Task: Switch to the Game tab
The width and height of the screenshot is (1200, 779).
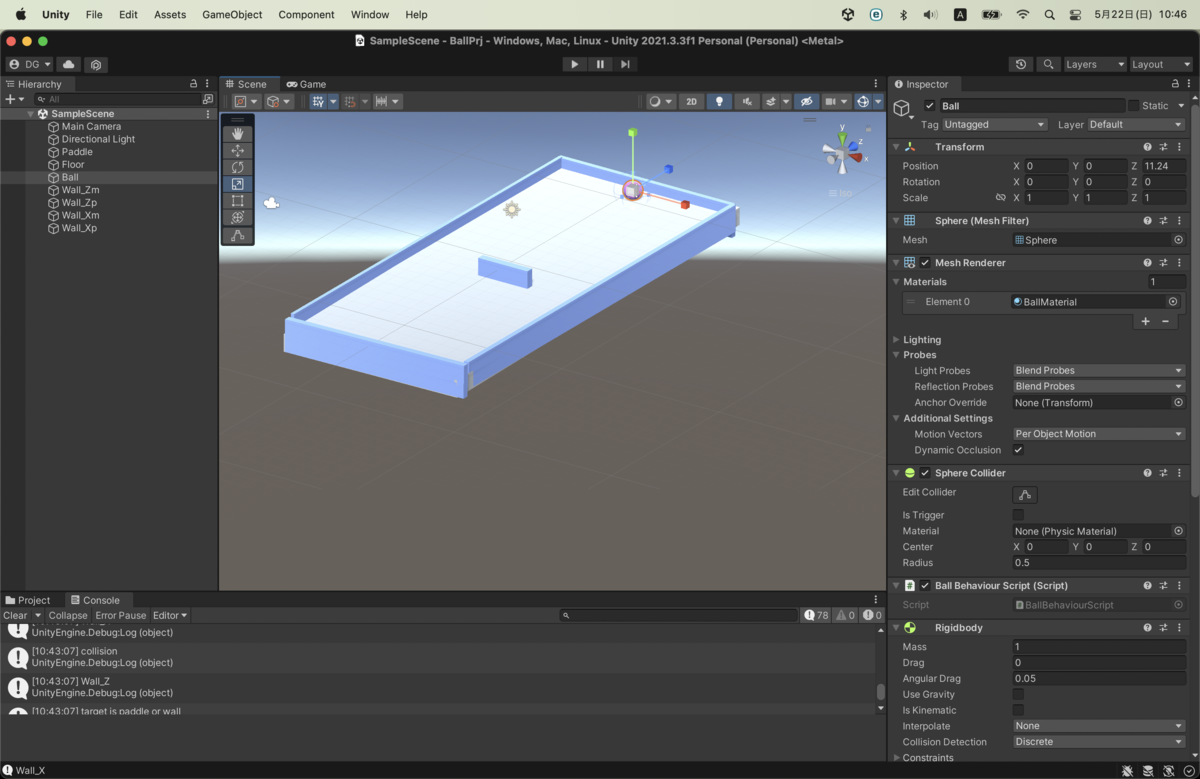Action: point(306,84)
